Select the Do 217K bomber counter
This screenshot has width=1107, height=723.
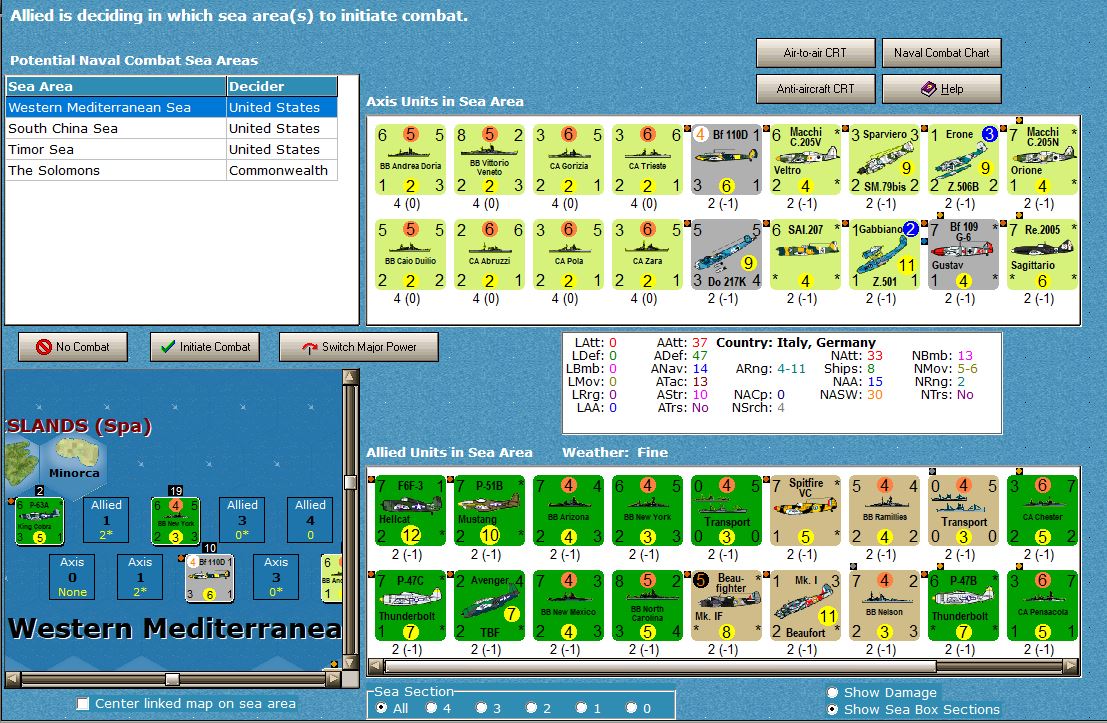(x=726, y=255)
